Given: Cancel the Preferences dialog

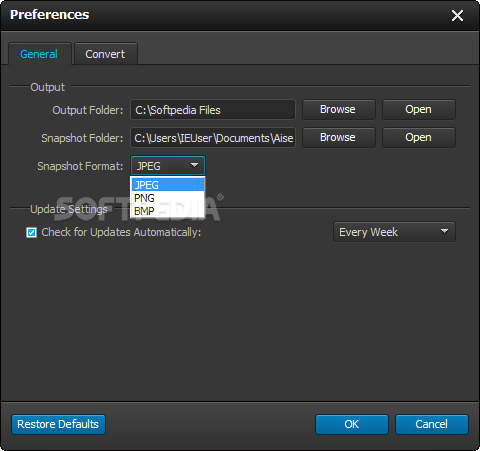Looking at the screenshot, I should click(x=432, y=424).
